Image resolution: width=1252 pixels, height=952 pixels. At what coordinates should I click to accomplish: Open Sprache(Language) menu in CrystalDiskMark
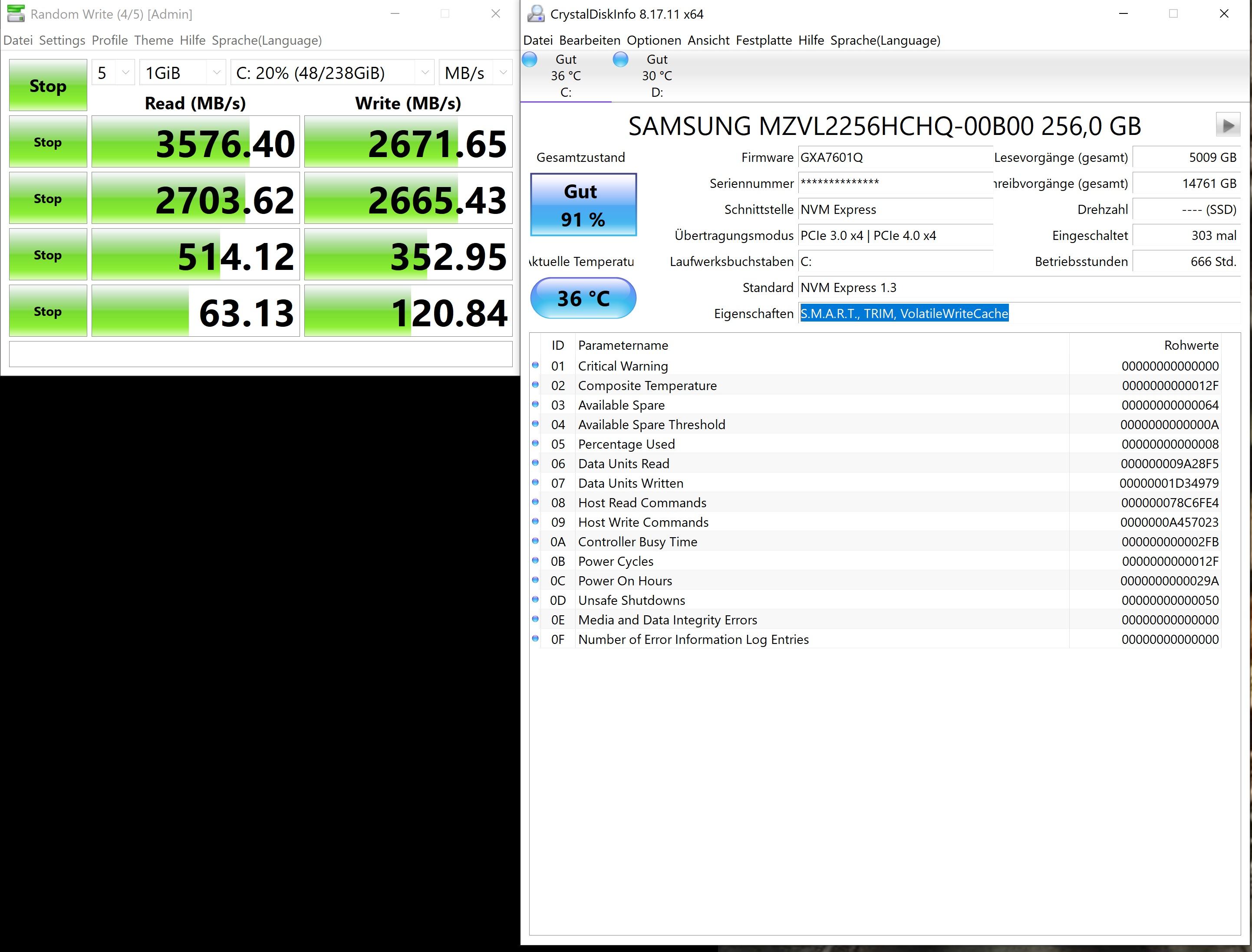pyautogui.click(x=267, y=40)
